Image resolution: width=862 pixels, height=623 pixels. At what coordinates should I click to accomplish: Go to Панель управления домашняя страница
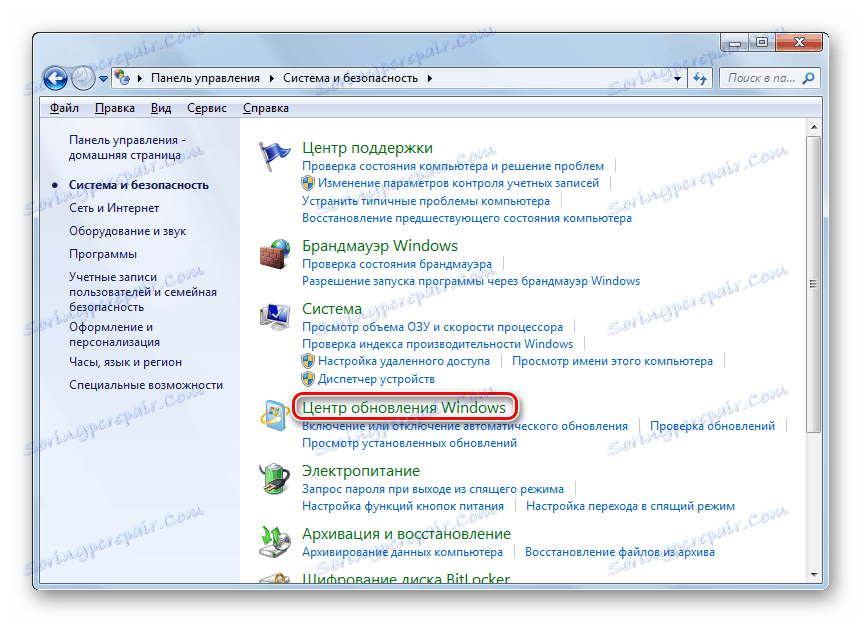127,148
